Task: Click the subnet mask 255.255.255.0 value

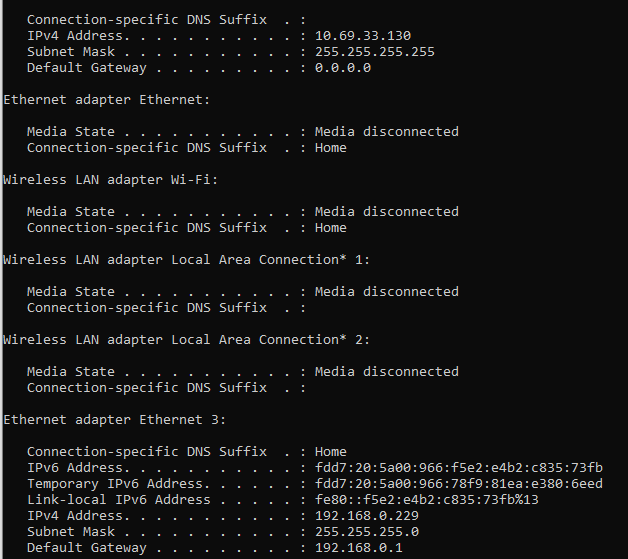Action: click(366, 532)
